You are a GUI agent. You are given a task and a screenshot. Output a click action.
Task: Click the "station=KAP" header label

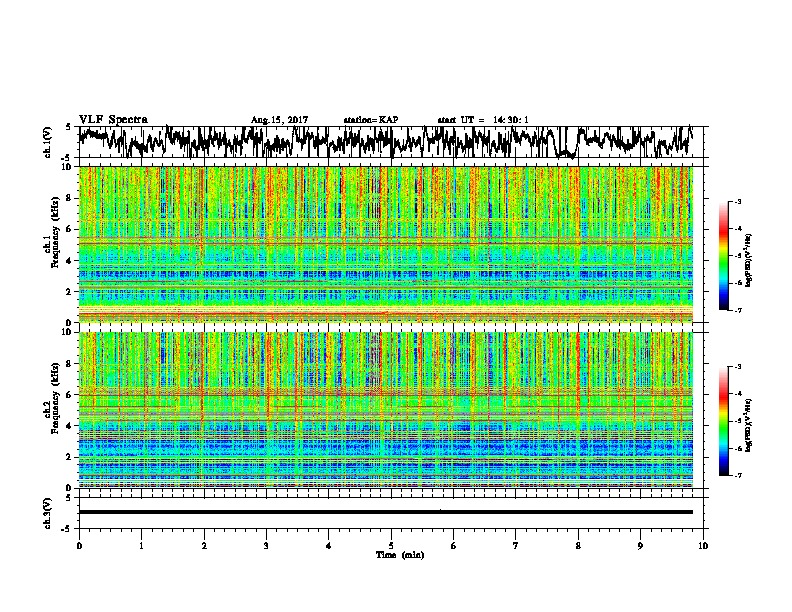[371, 120]
